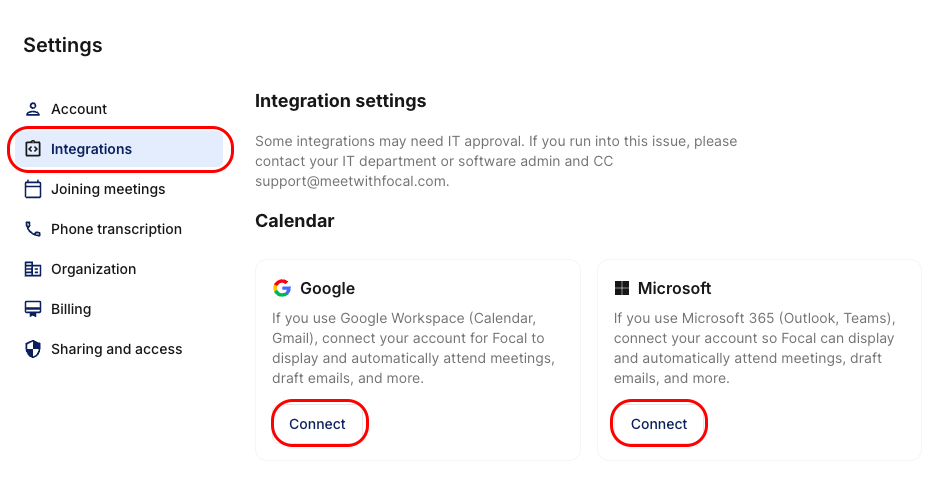Viewport: 938px width, 478px height.
Task: Click the Integrations code-bracket icon in sidebar
Action: pos(33,149)
